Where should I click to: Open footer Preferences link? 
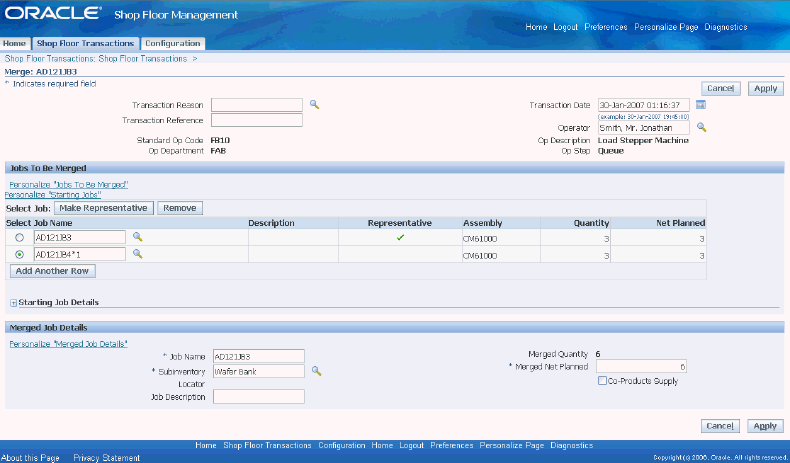[x=451, y=445]
